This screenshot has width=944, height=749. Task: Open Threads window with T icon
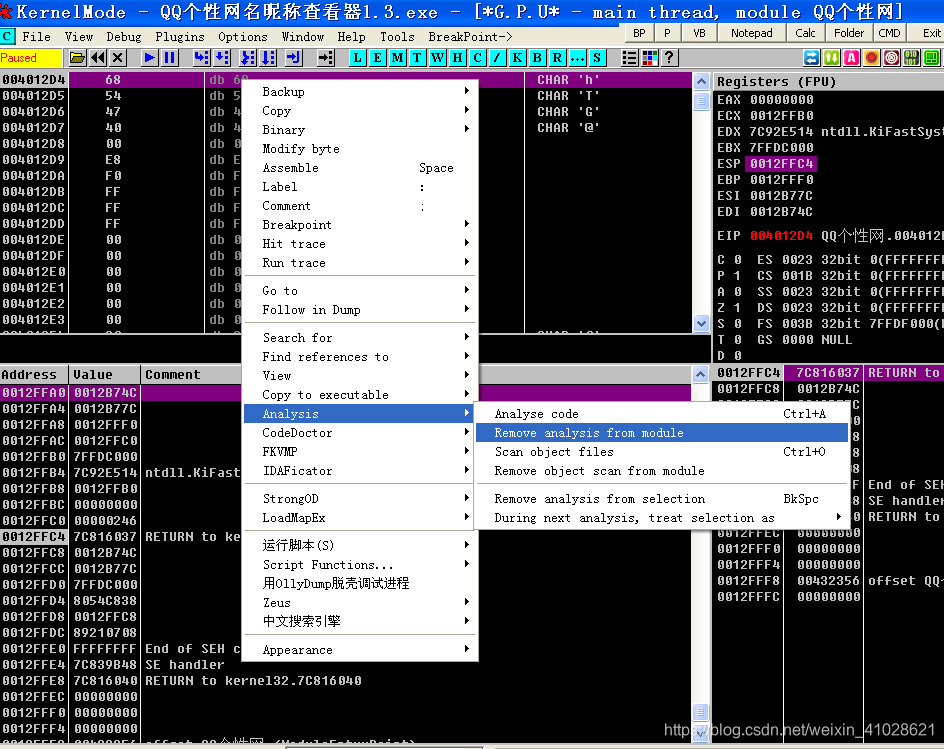point(417,58)
